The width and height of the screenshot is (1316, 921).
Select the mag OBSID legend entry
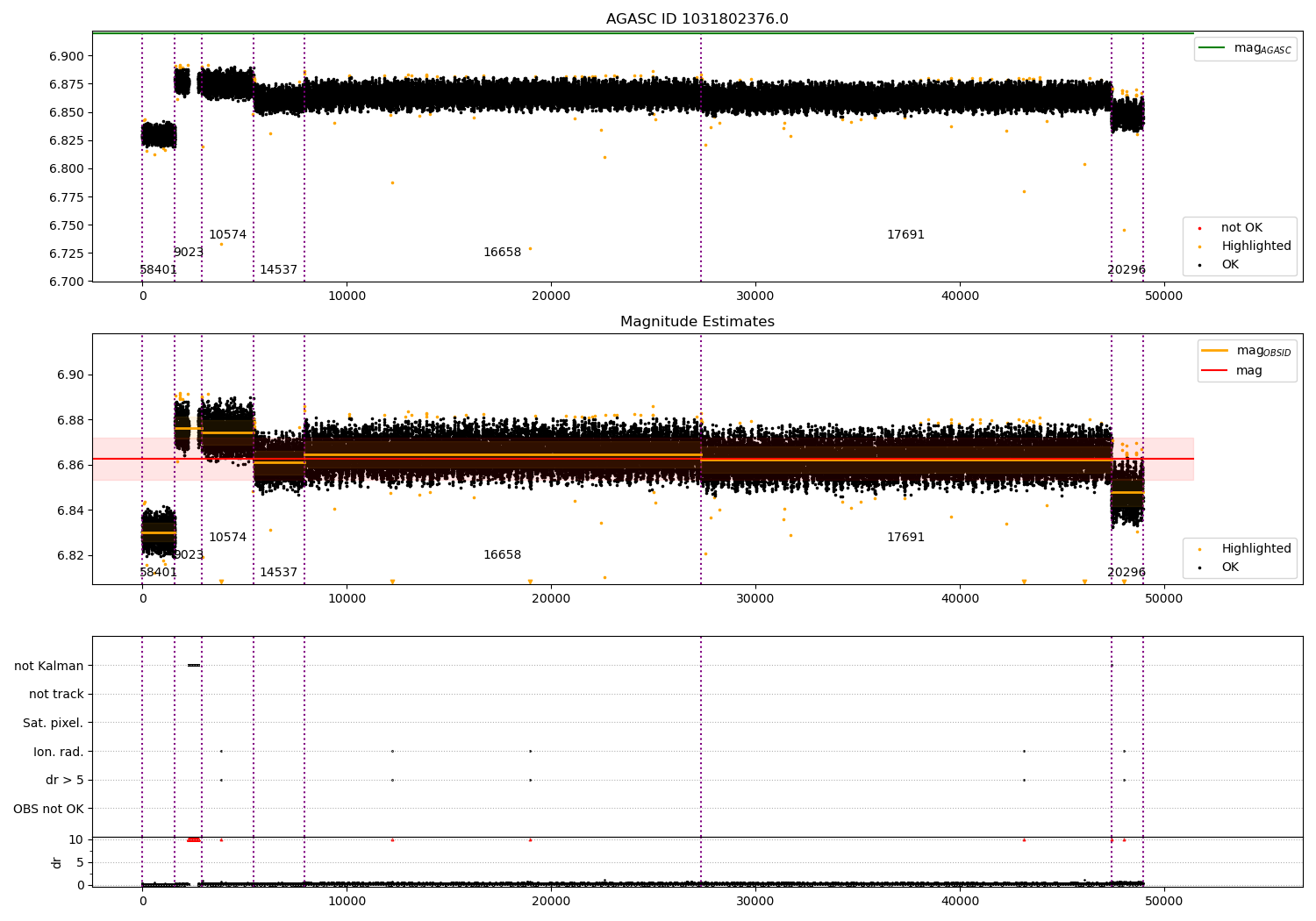tap(1246, 351)
